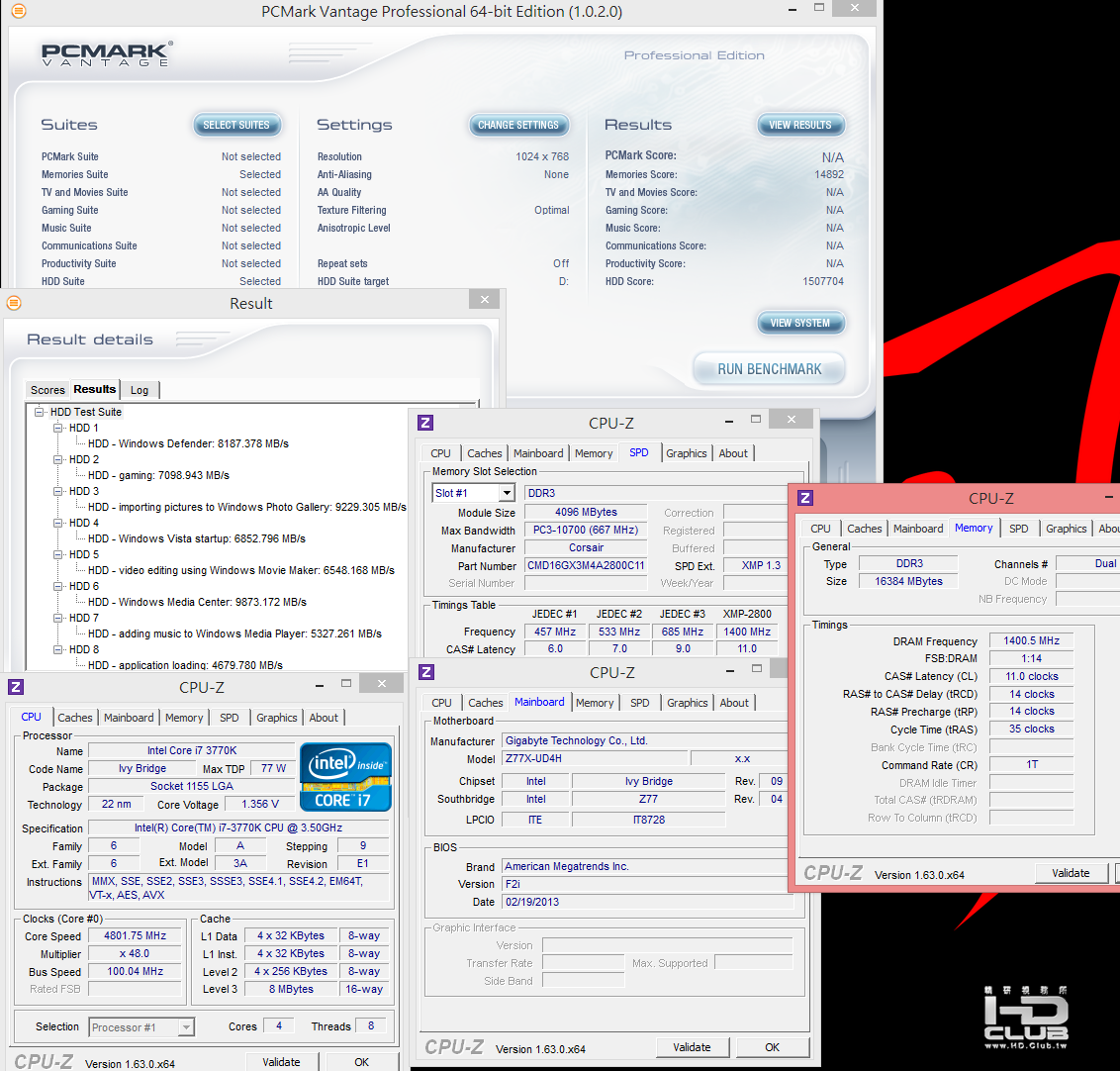The width and height of the screenshot is (1120, 1071).
Task: Click the HDD Score value 1507704
Action: [x=823, y=281]
